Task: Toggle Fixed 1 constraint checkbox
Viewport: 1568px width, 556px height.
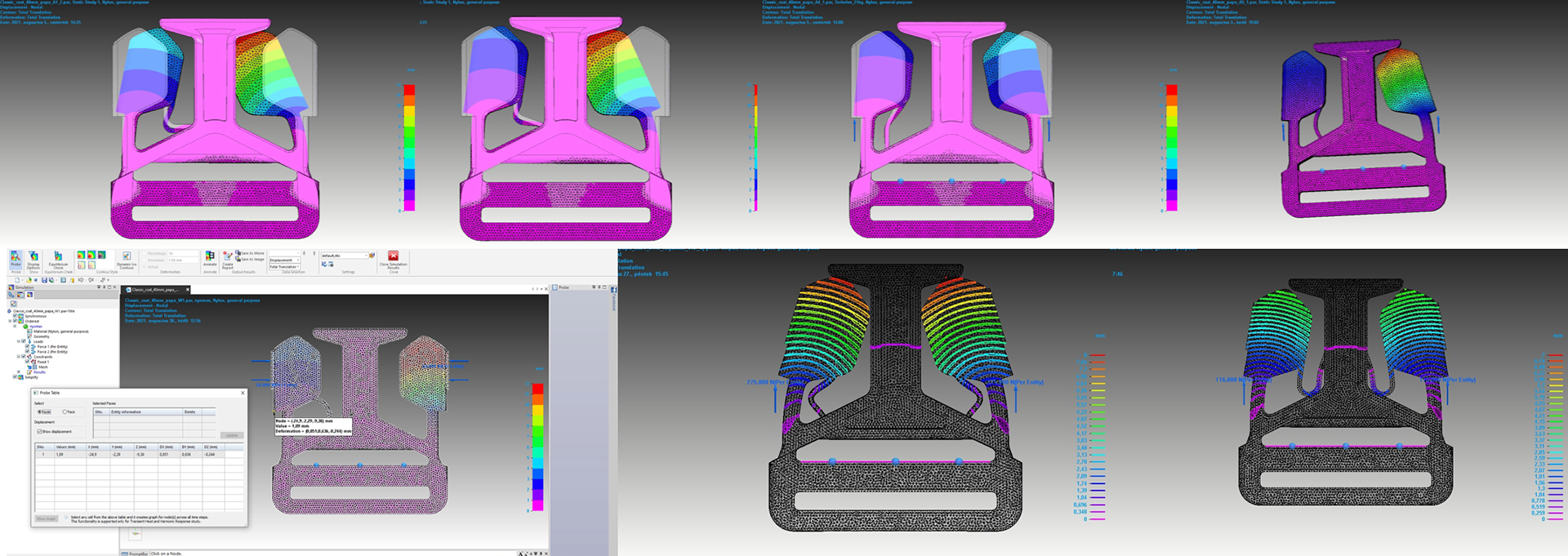Action: pos(27,362)
